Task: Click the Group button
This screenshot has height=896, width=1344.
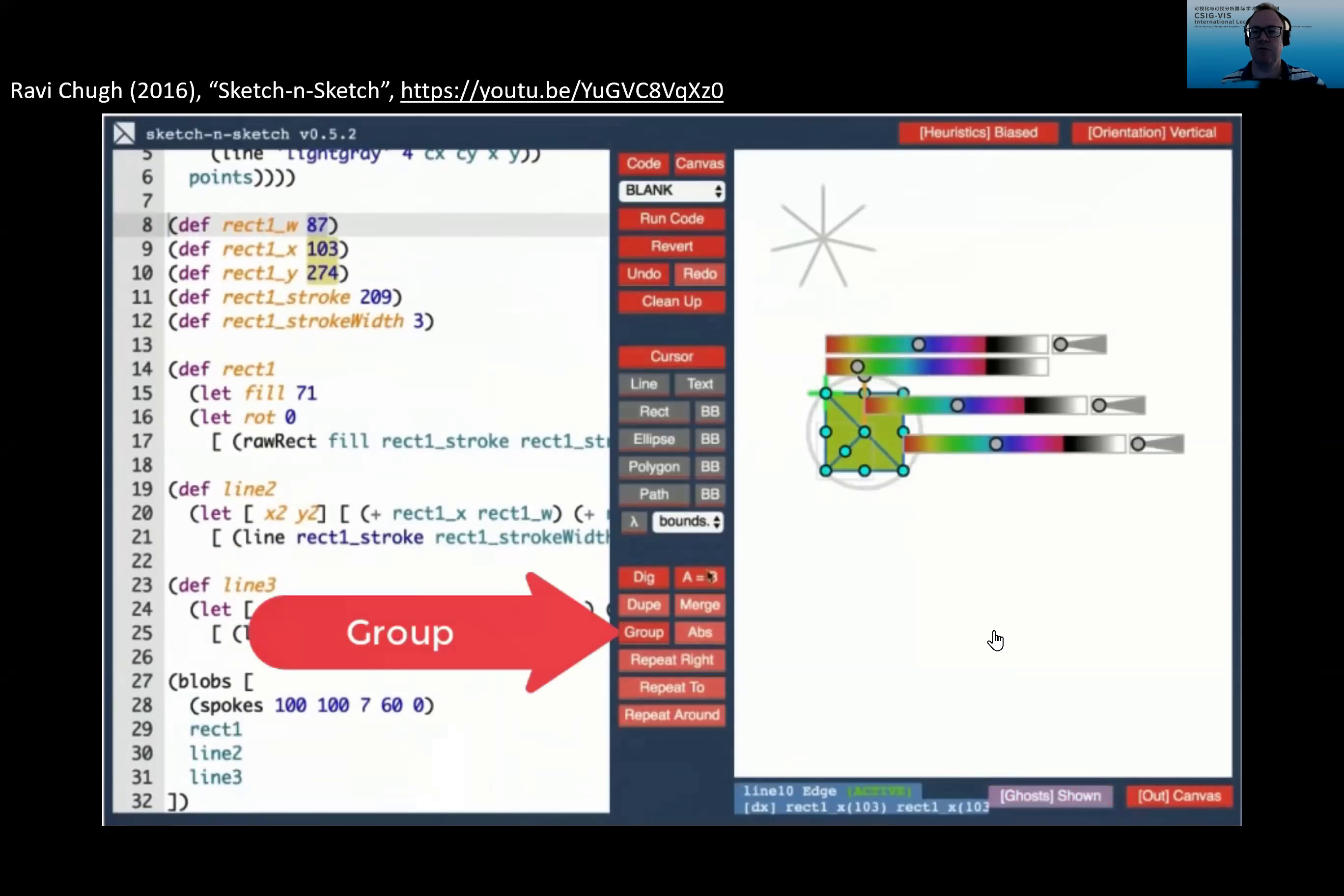Action: point(644,632)
